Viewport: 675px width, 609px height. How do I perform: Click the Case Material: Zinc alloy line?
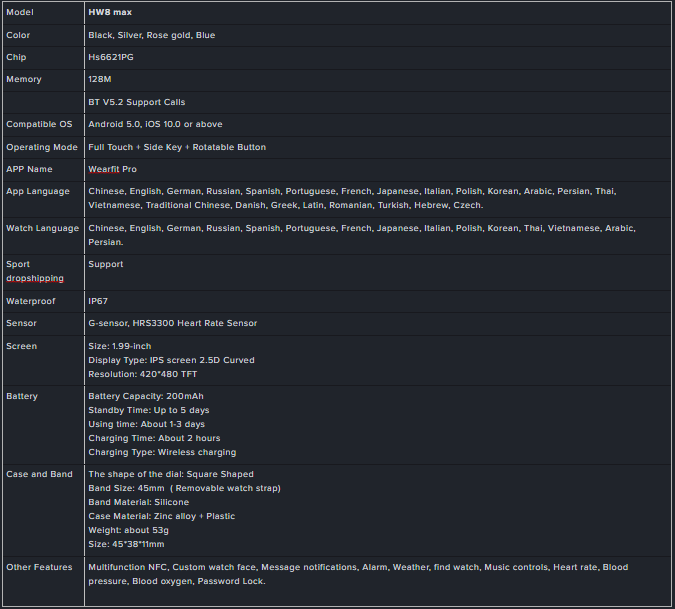(160, 516)
